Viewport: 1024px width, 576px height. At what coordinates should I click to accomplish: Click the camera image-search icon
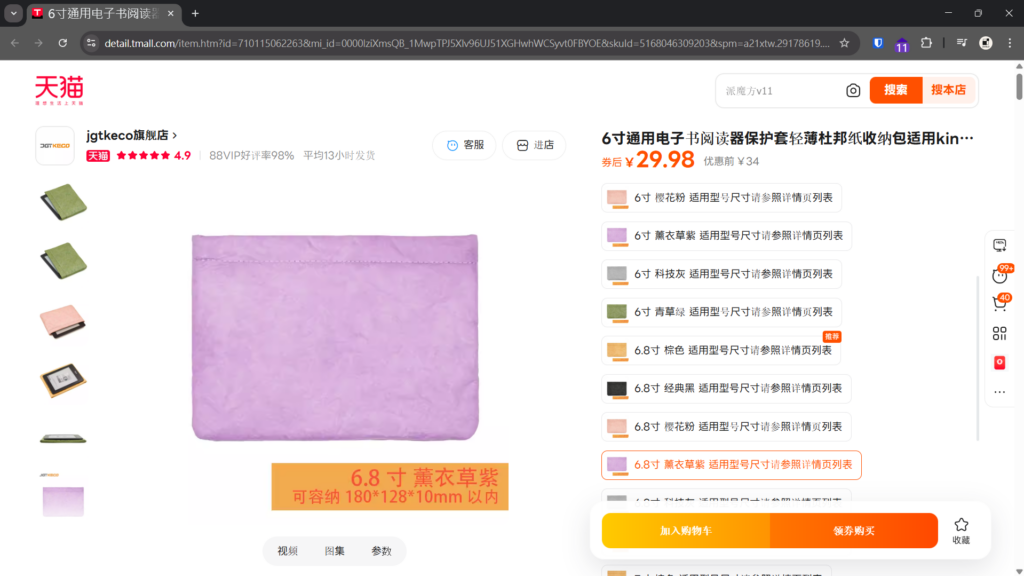853,90
